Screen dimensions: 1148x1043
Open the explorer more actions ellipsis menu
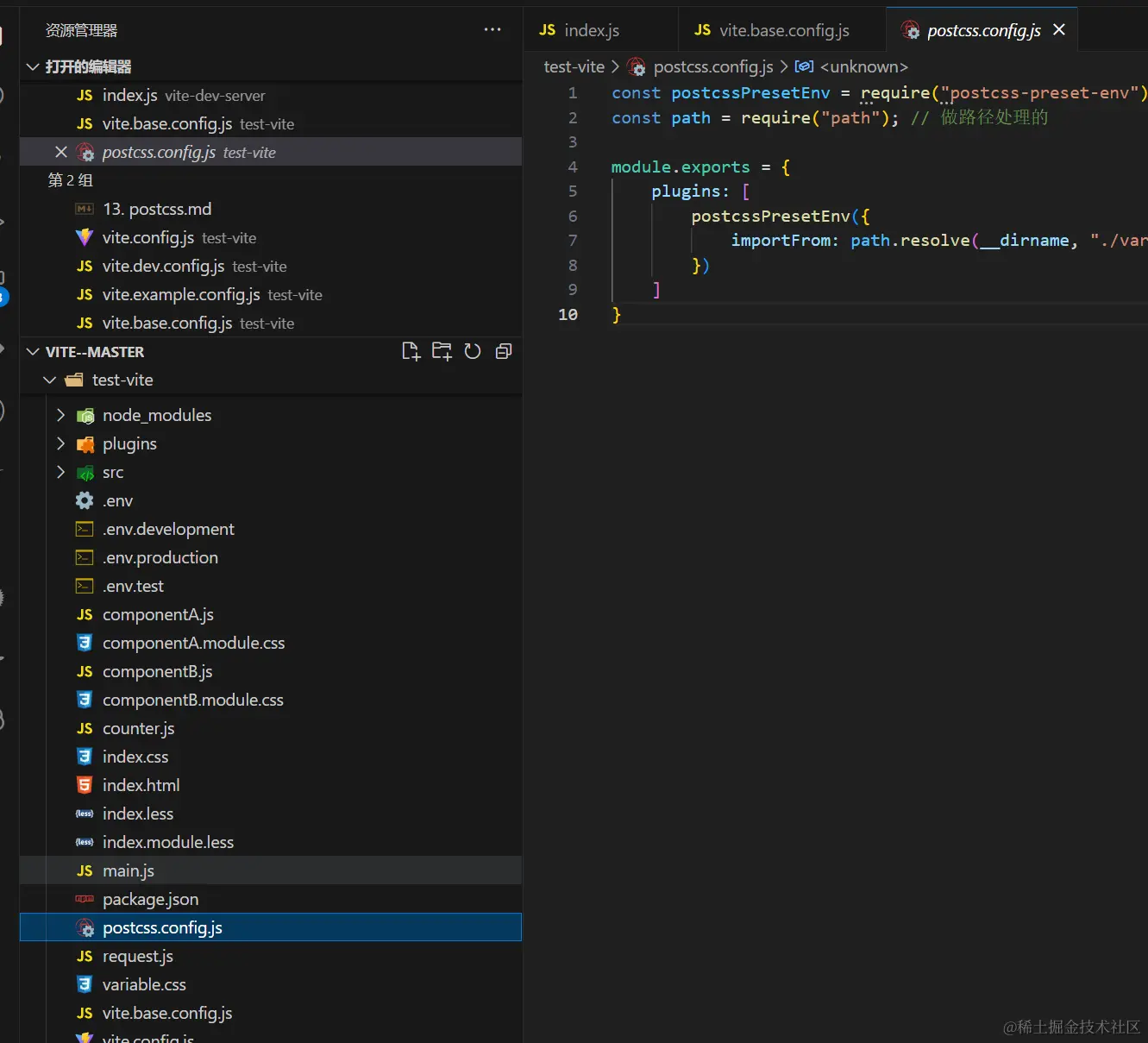492,29
